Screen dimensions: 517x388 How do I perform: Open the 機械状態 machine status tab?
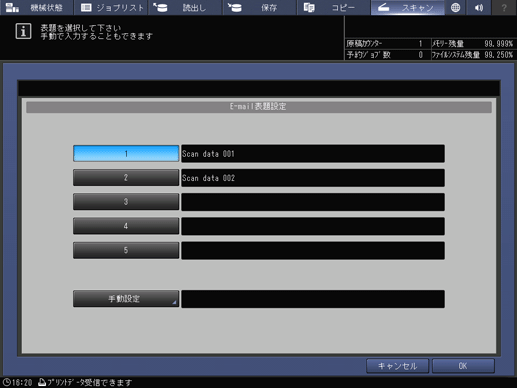point(36,7)
